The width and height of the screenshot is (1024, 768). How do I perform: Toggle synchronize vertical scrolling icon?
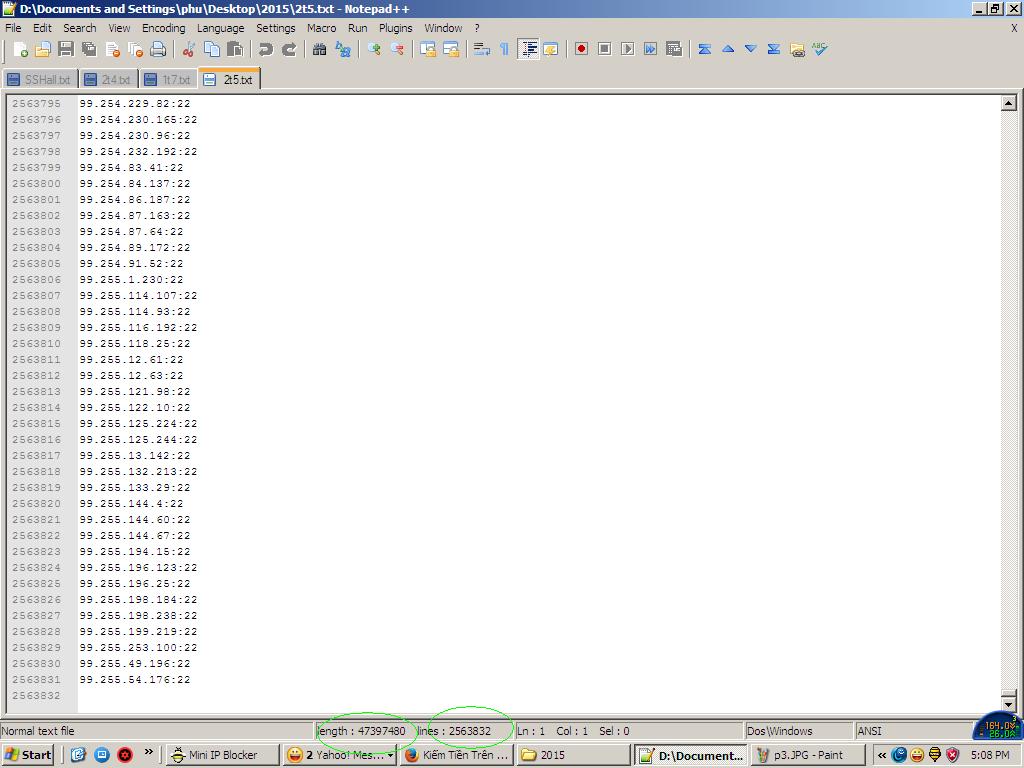coord(428,50)
